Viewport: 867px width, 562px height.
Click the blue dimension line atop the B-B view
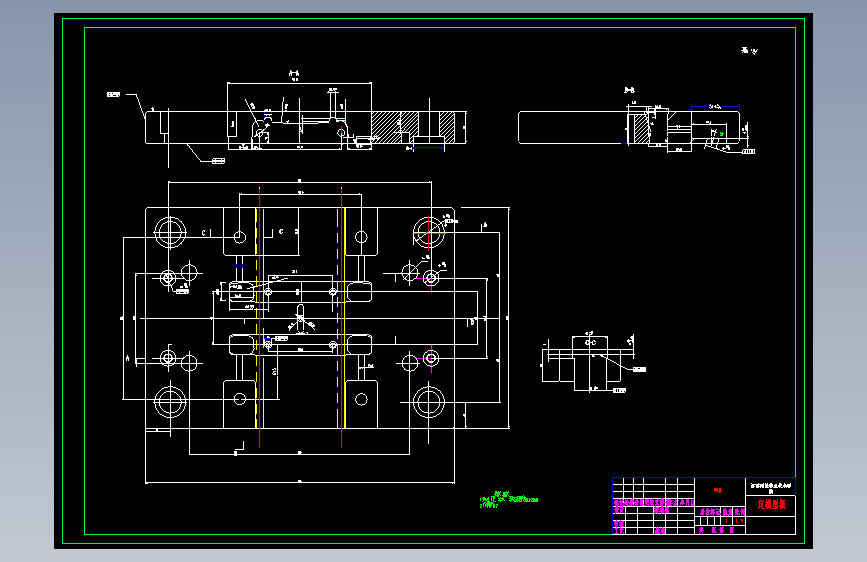(715, 106)
